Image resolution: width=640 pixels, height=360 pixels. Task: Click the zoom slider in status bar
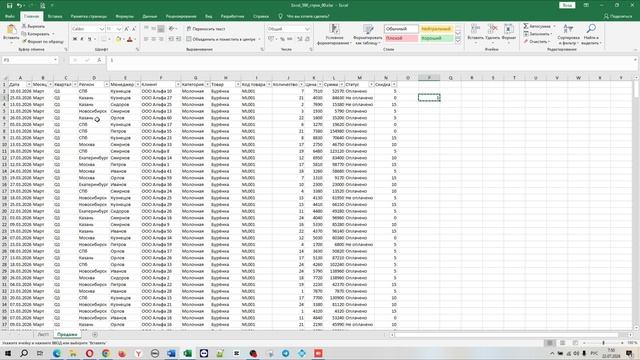(603, 343)
